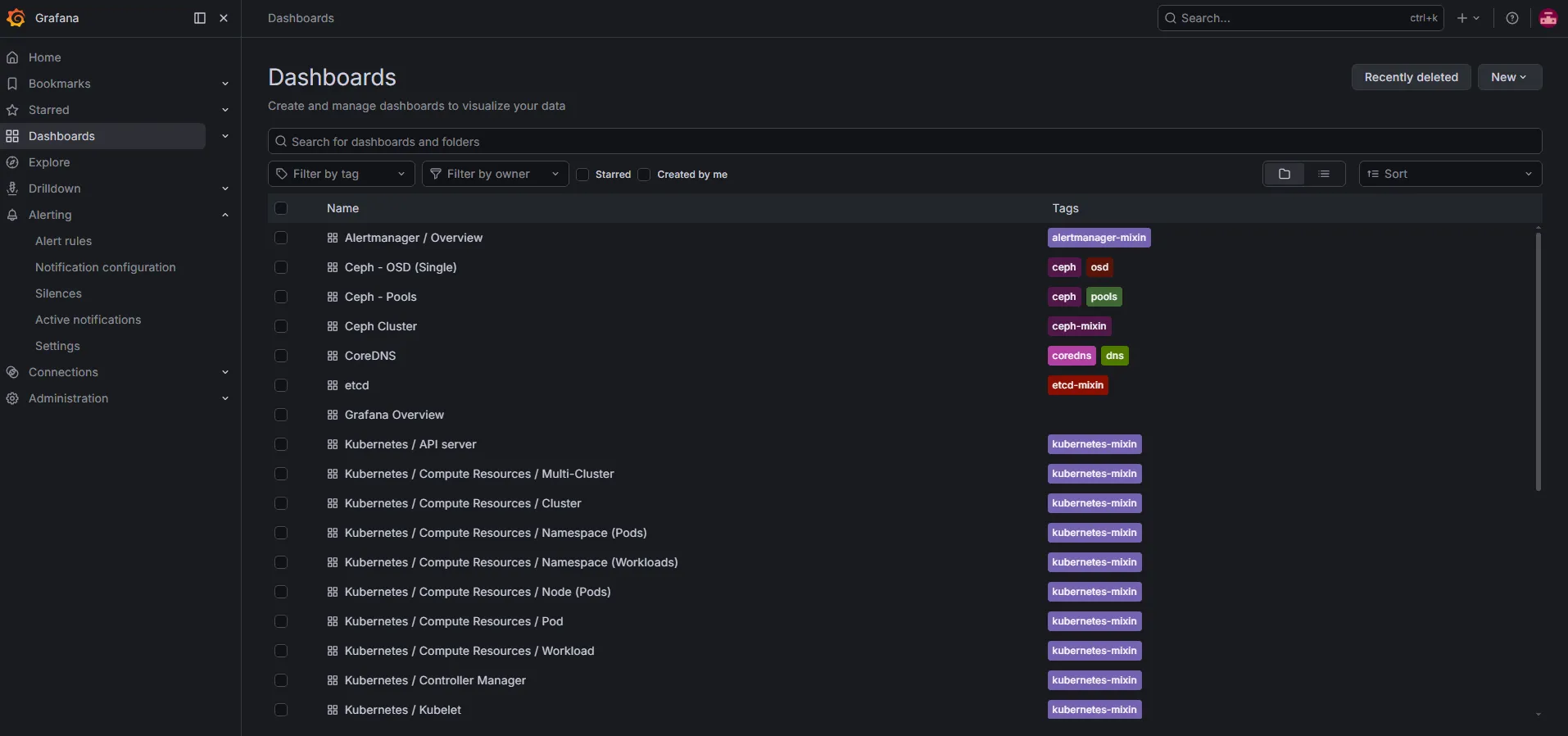Toggle the select-all checkbox in header row
Viewport: 1568px width, 736px height.
click(281, 208)
